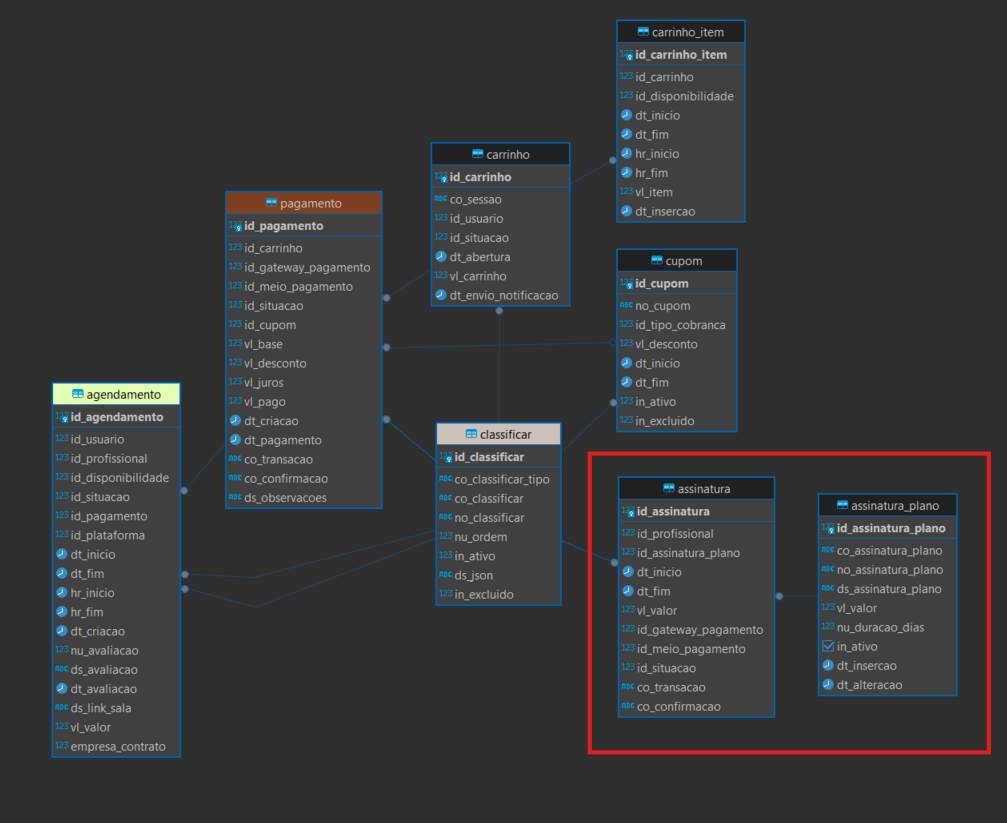Select the co_classificar_tipo column
Screen dimensions: 1007x823
(502, 479)
